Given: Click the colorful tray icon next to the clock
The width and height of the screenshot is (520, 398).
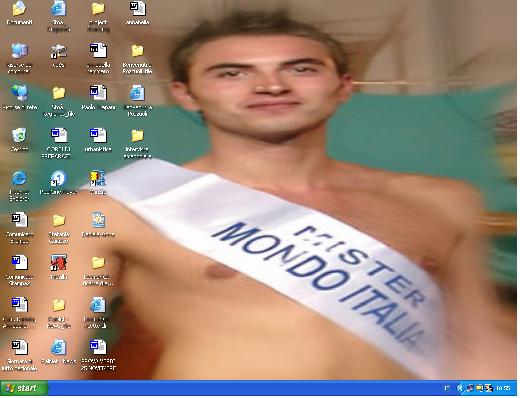Looking at the screenshot, I should pyautogui.click(x=489, y=388).
